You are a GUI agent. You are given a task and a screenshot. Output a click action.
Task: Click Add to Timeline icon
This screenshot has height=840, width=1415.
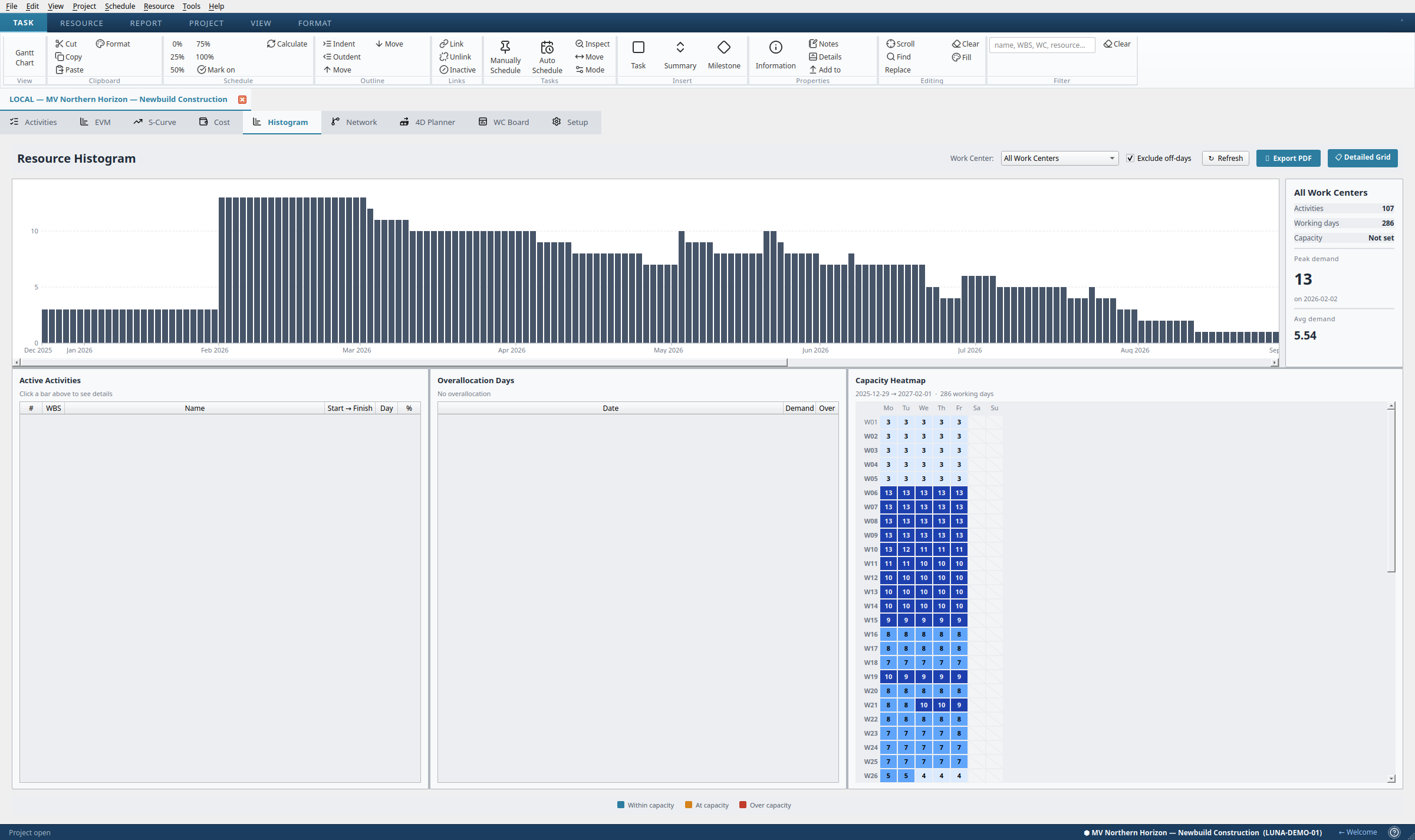point(812,70)
